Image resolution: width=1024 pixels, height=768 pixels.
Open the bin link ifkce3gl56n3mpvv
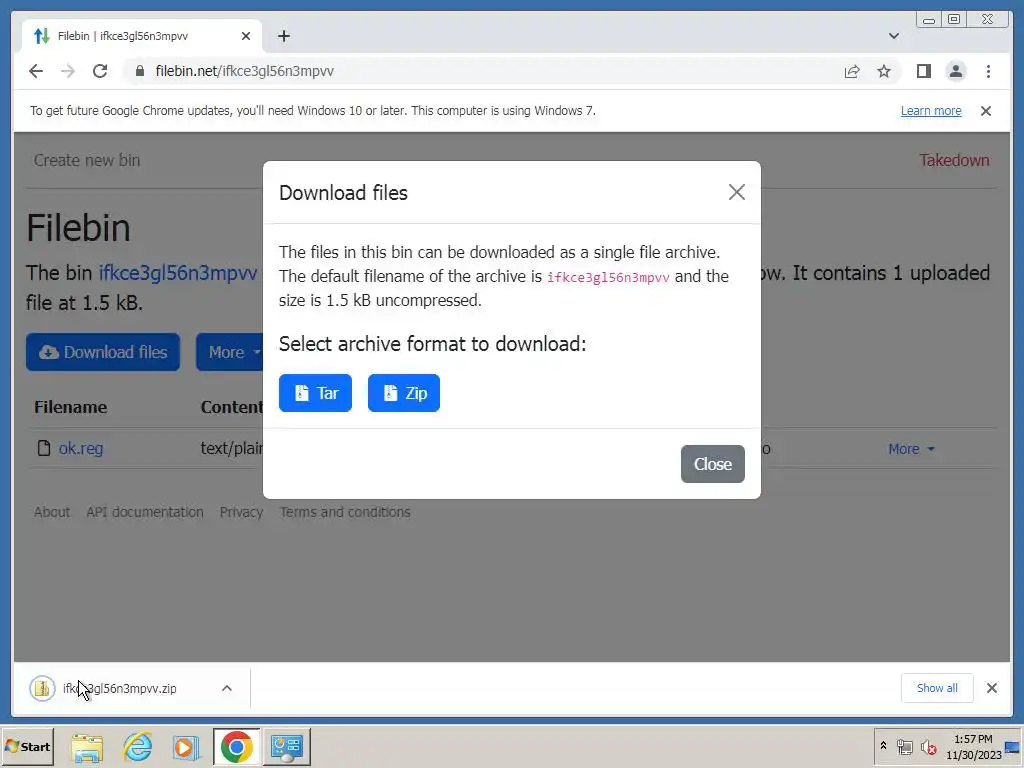178,273
